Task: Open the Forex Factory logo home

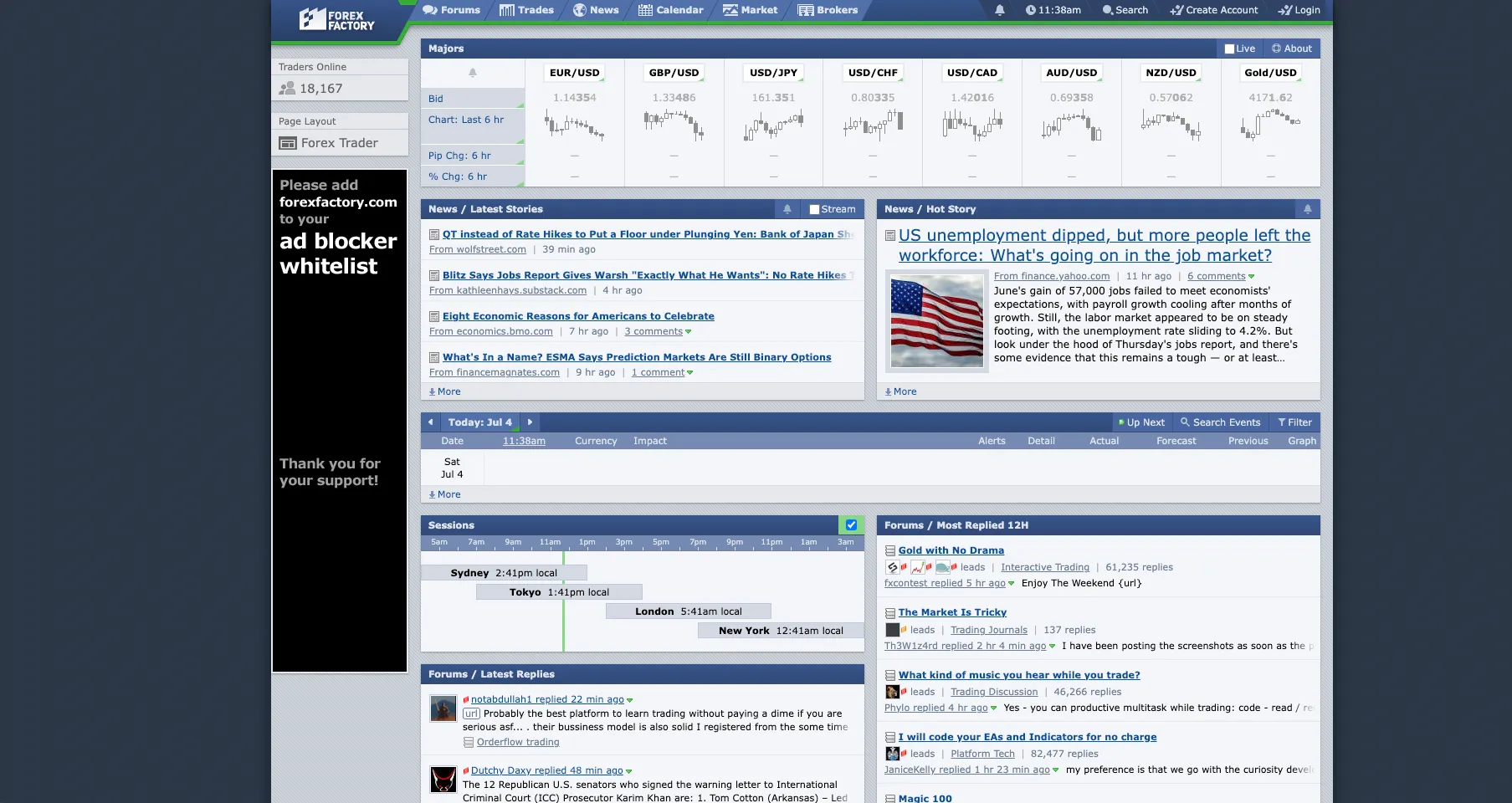Action: click(337, 19)
